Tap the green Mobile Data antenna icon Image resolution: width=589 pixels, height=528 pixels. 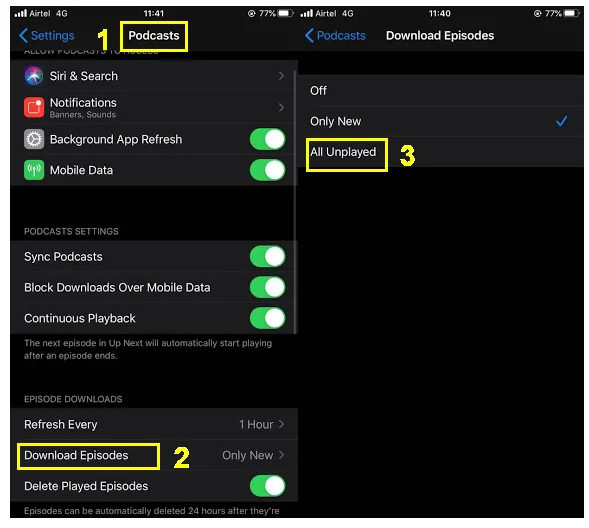point(34,170)
